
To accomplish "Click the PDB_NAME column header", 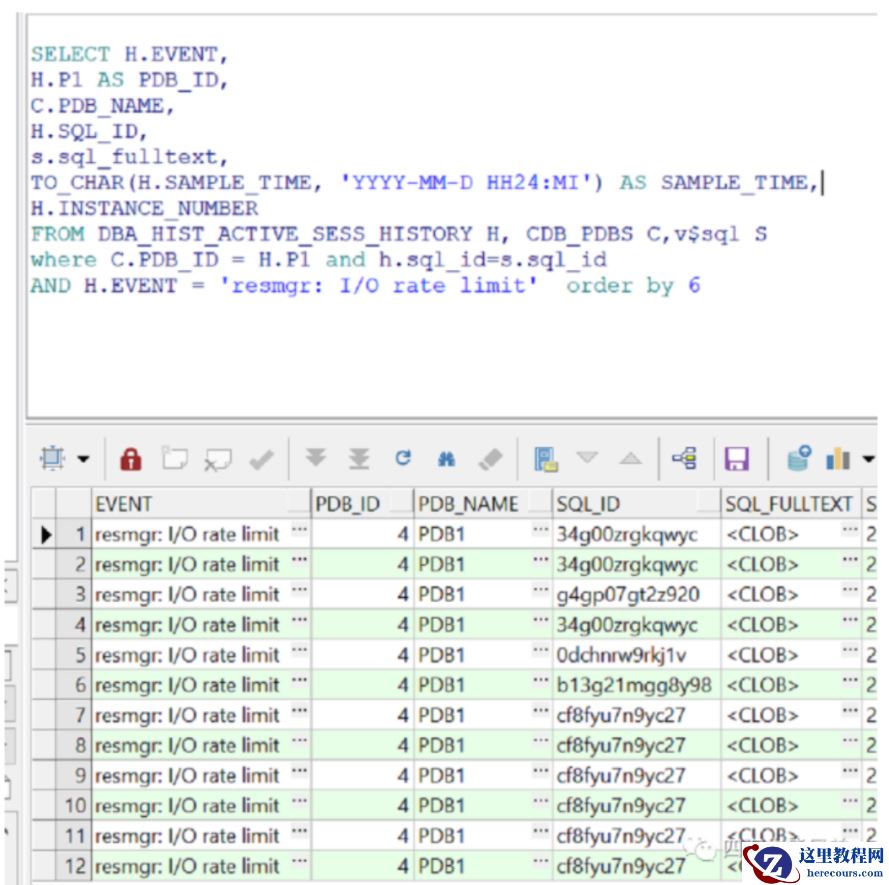I will pyautogui.click(x=483, y=503).
